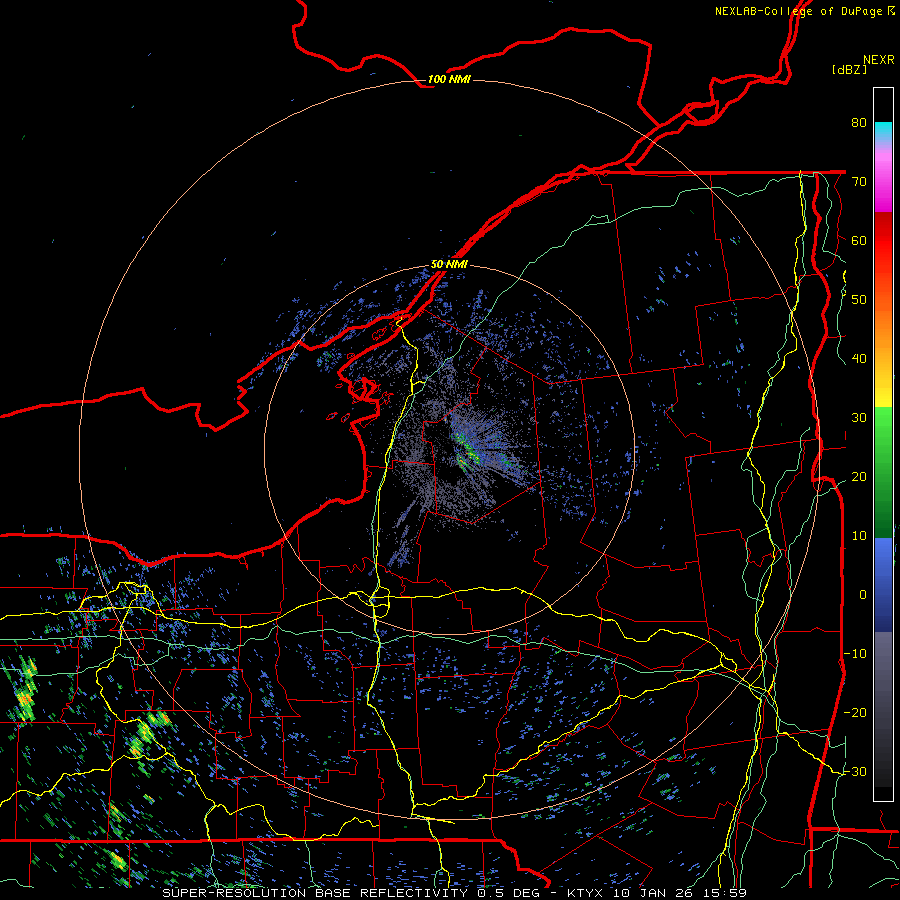Image resolution: width=900 pixels, height=900 pixels.
Task: Click the 10 JAN 26 15:59 timestamp
Action: pos(680,893)
